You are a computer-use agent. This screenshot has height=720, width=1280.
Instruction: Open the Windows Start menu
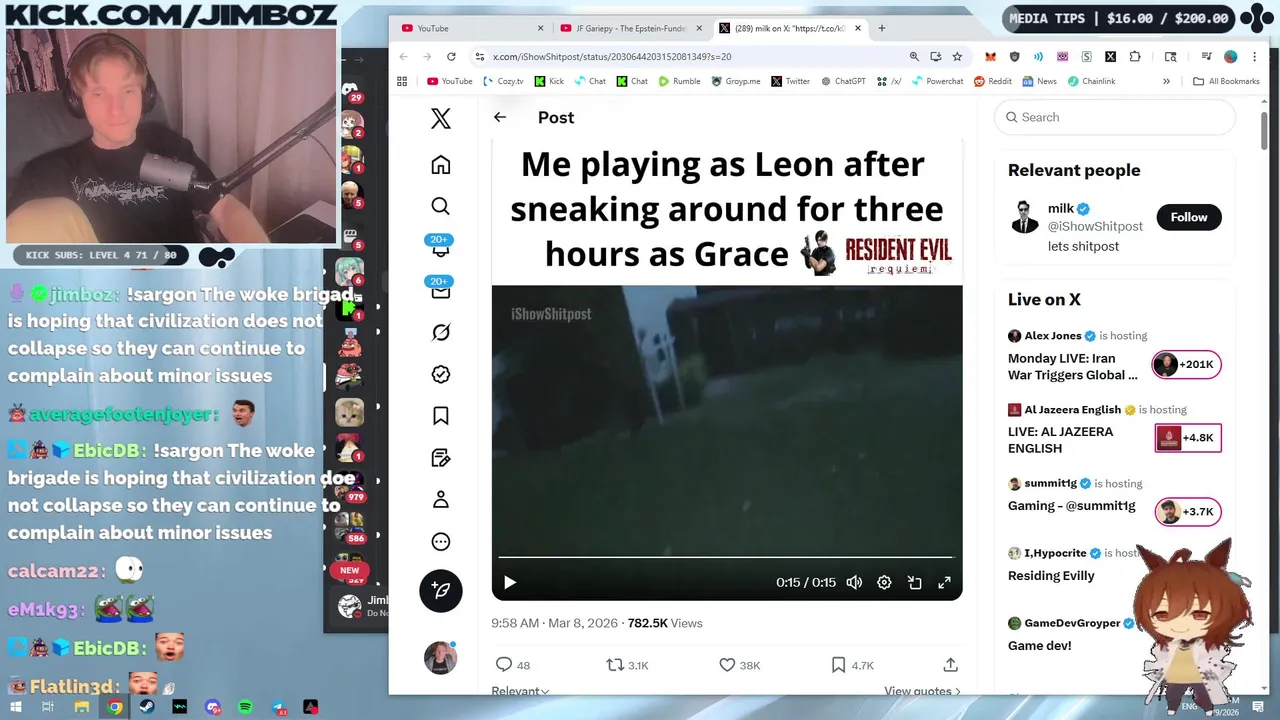(x=15, y=707)
